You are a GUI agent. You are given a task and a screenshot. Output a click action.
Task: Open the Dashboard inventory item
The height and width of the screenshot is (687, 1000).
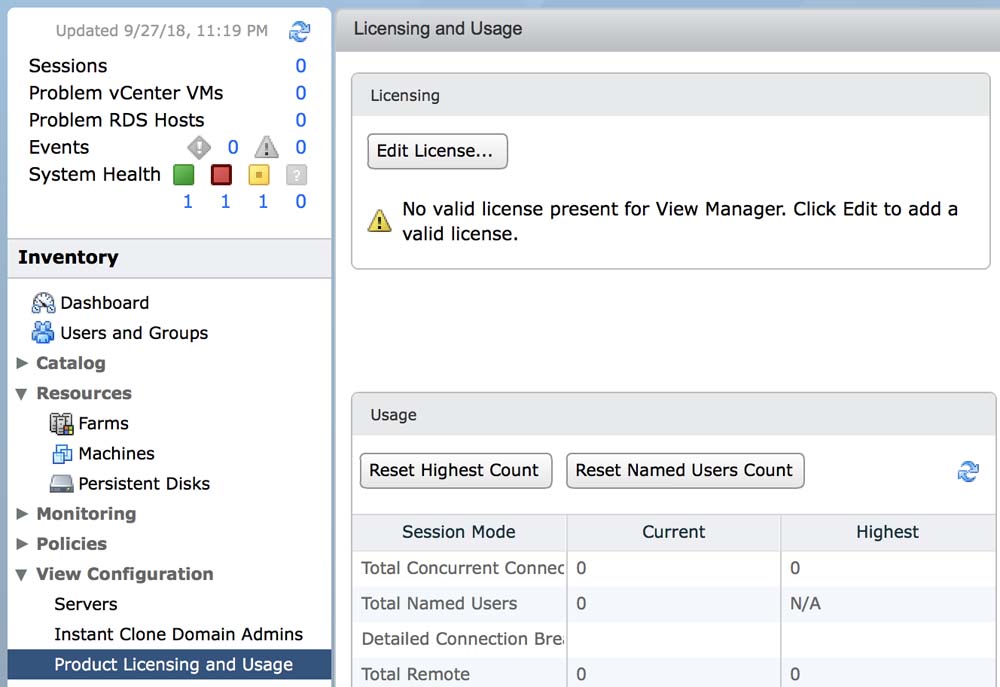(104, 303)
